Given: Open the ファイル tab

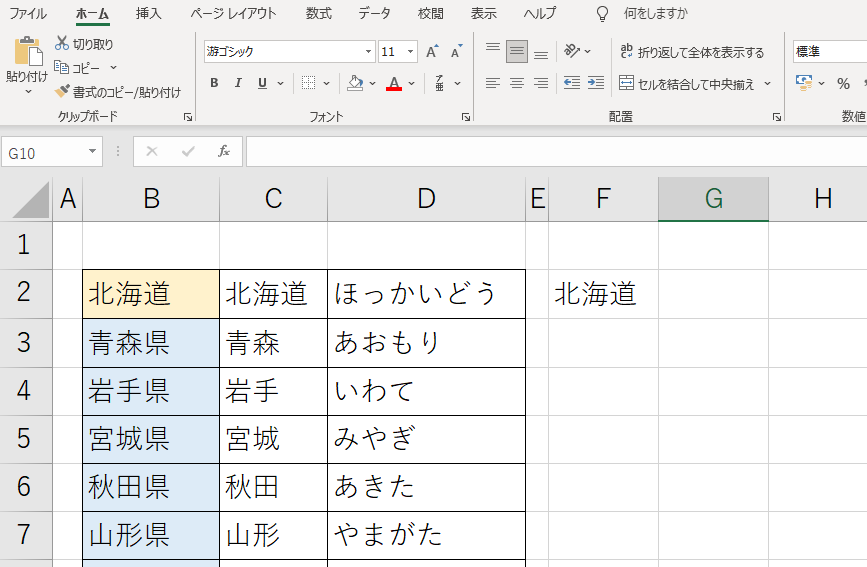Looking at the screenshot, I should [28, 13].
